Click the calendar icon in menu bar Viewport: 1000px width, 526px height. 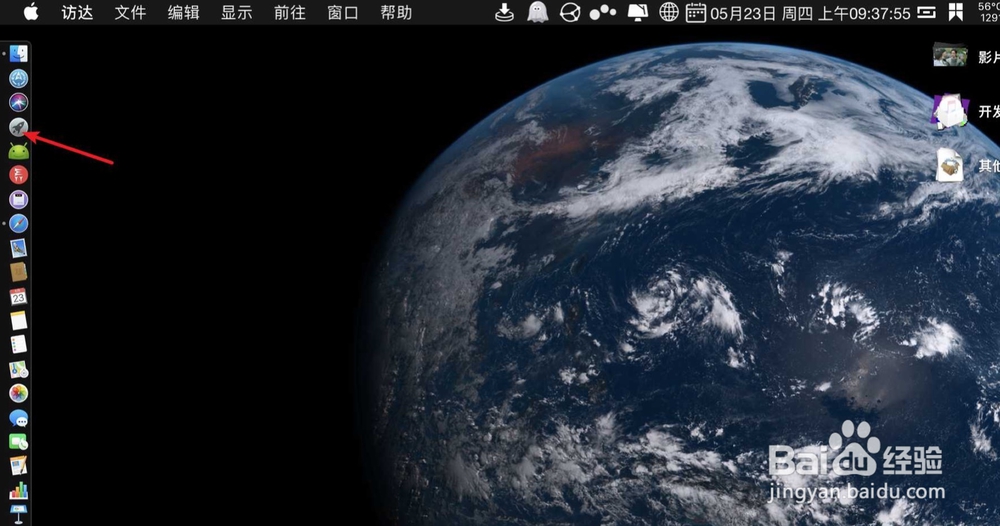pos(695,13)
